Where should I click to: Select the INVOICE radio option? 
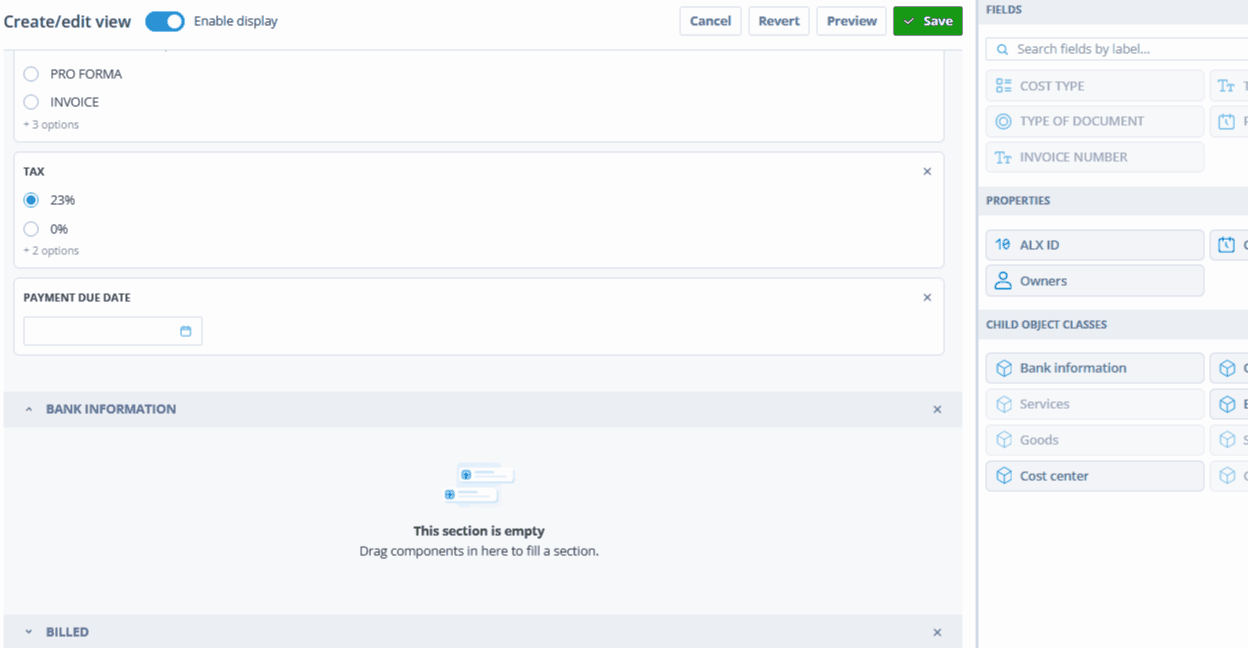31,102
